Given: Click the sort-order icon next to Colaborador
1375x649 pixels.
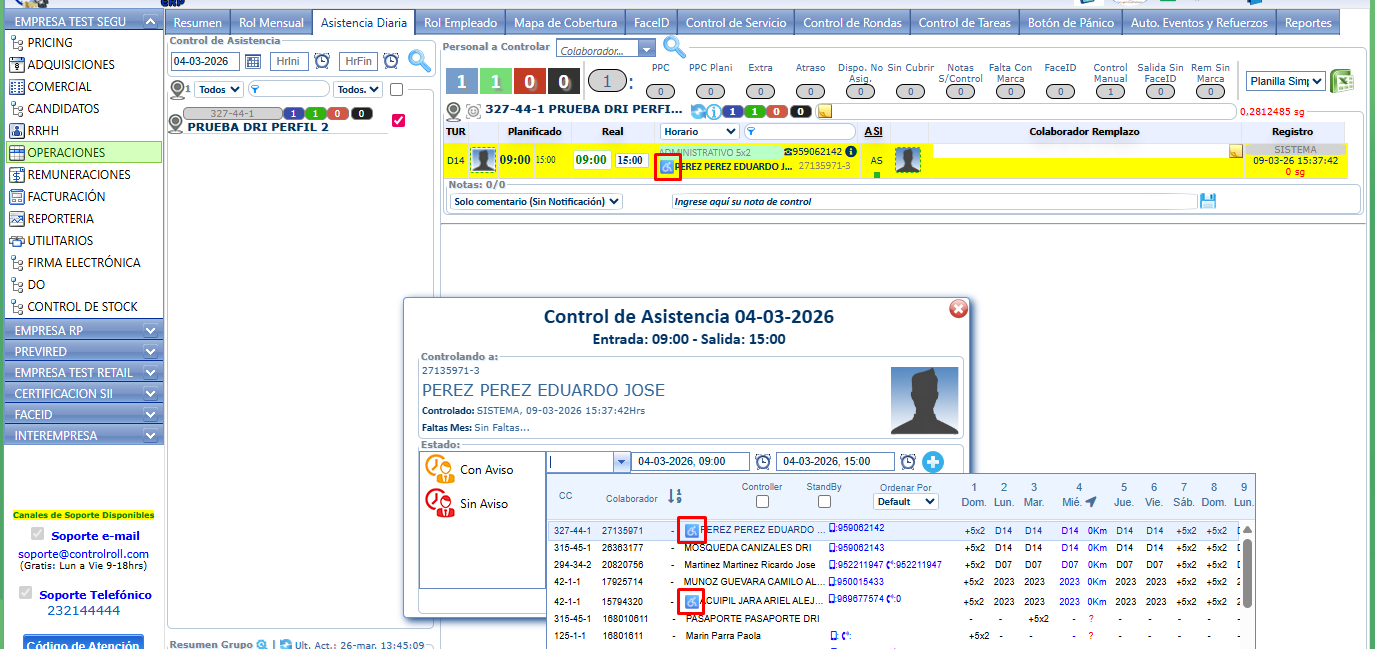Looking at the screenshot, I should [675, 496].
